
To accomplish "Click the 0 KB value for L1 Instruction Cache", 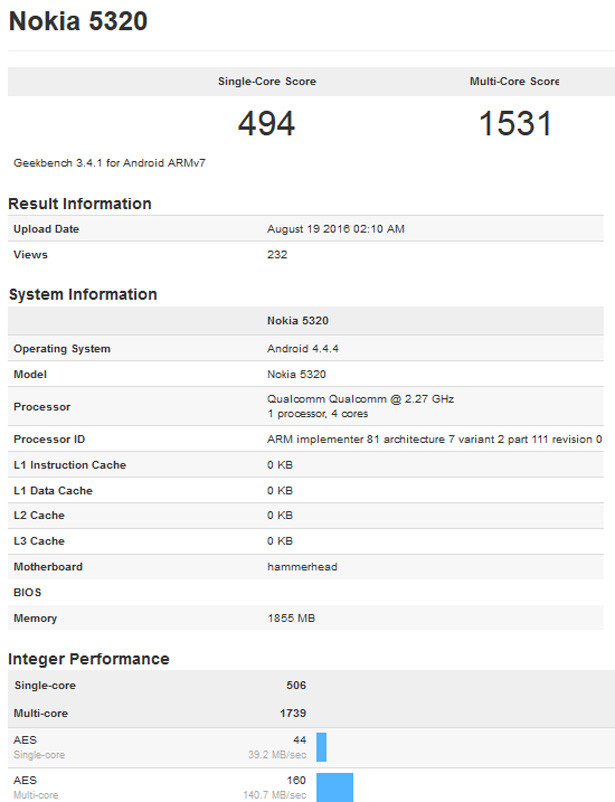I will coord(280,465).
